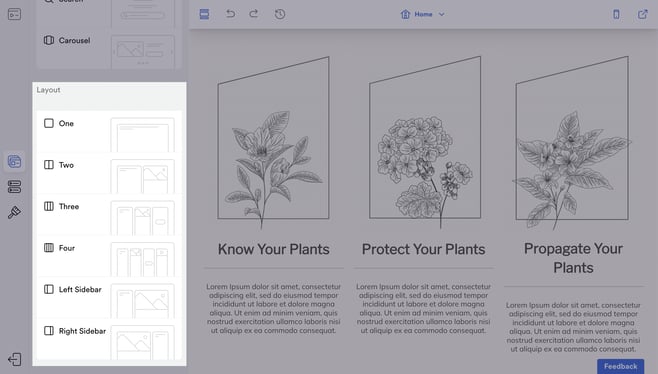The width and height of the screenshot is (658, 374).
Task: Select the highlighted blocks icon in sidebar
Action: pyautogui.click(x=14, y=161)
